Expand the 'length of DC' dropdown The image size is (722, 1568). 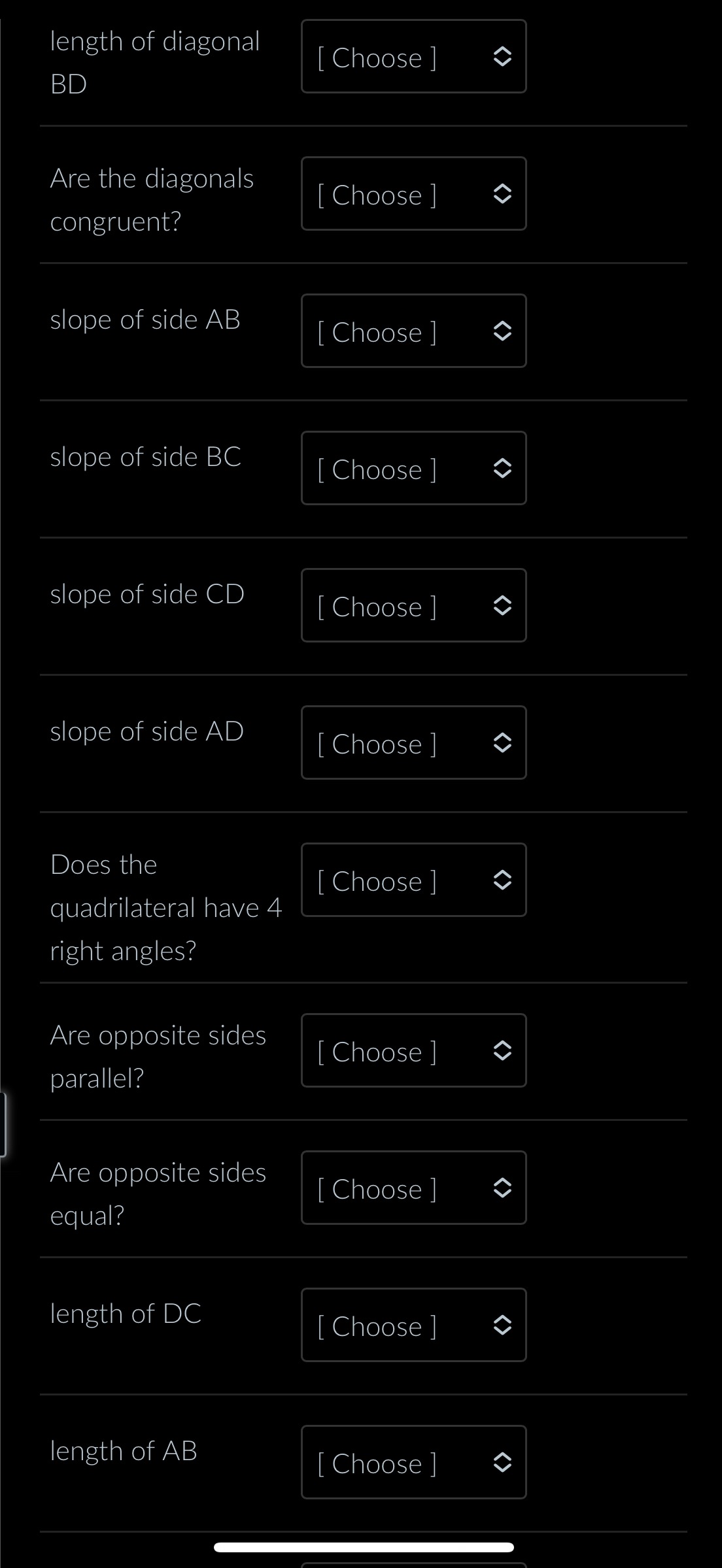pyautogui.click(x=413, y=1325)
